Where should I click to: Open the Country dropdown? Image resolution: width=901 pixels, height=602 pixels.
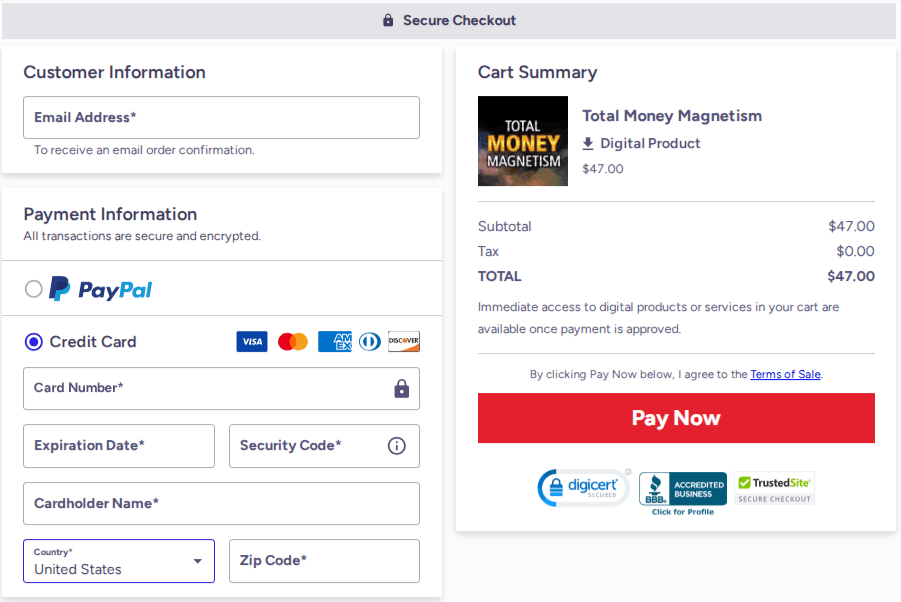point(118,561)
